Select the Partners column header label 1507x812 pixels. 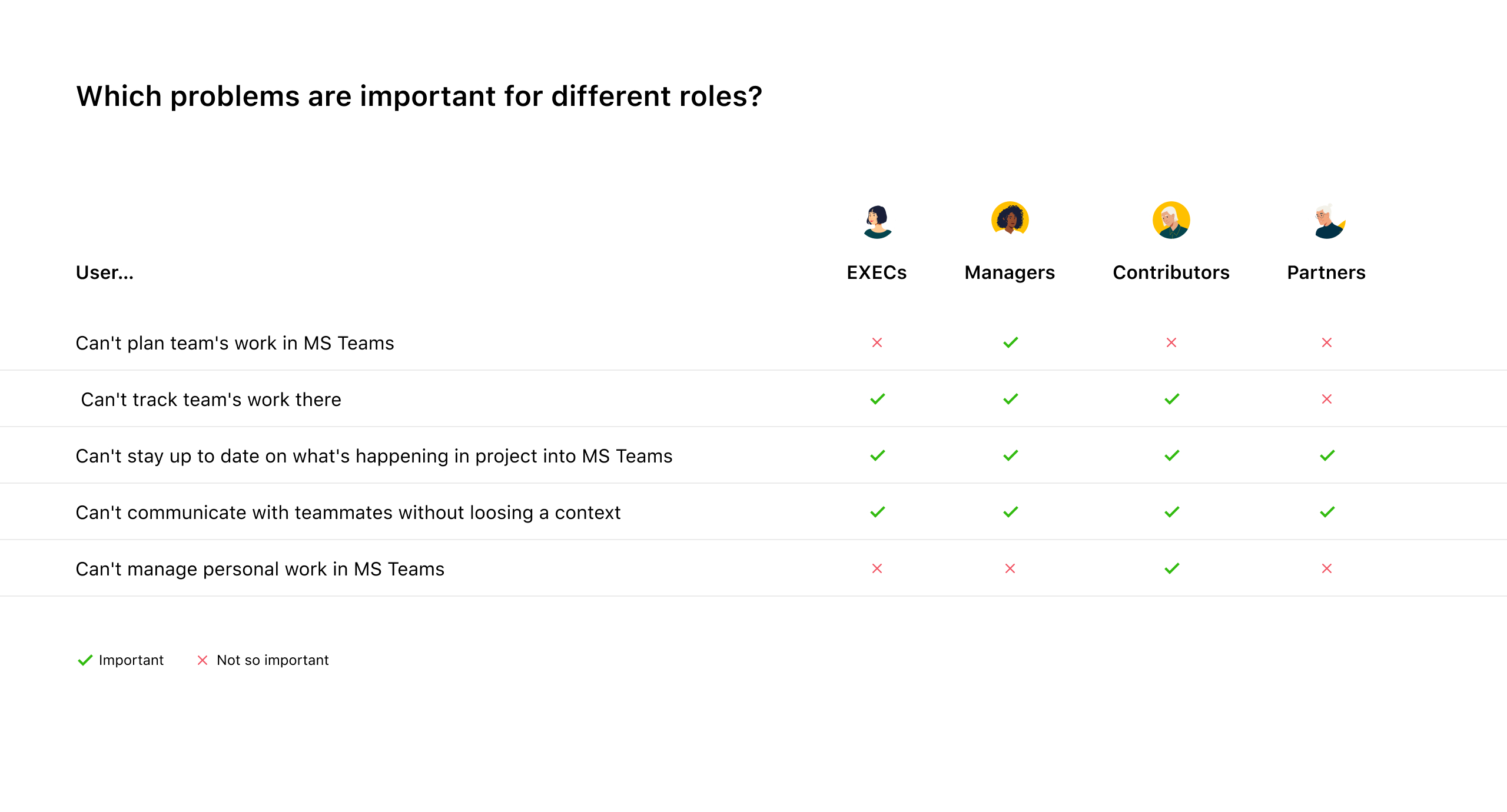coord(1326,272)
